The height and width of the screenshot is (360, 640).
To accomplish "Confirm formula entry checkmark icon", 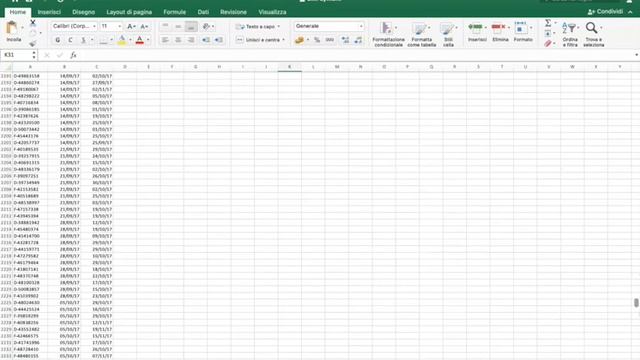I will (60, 55).
